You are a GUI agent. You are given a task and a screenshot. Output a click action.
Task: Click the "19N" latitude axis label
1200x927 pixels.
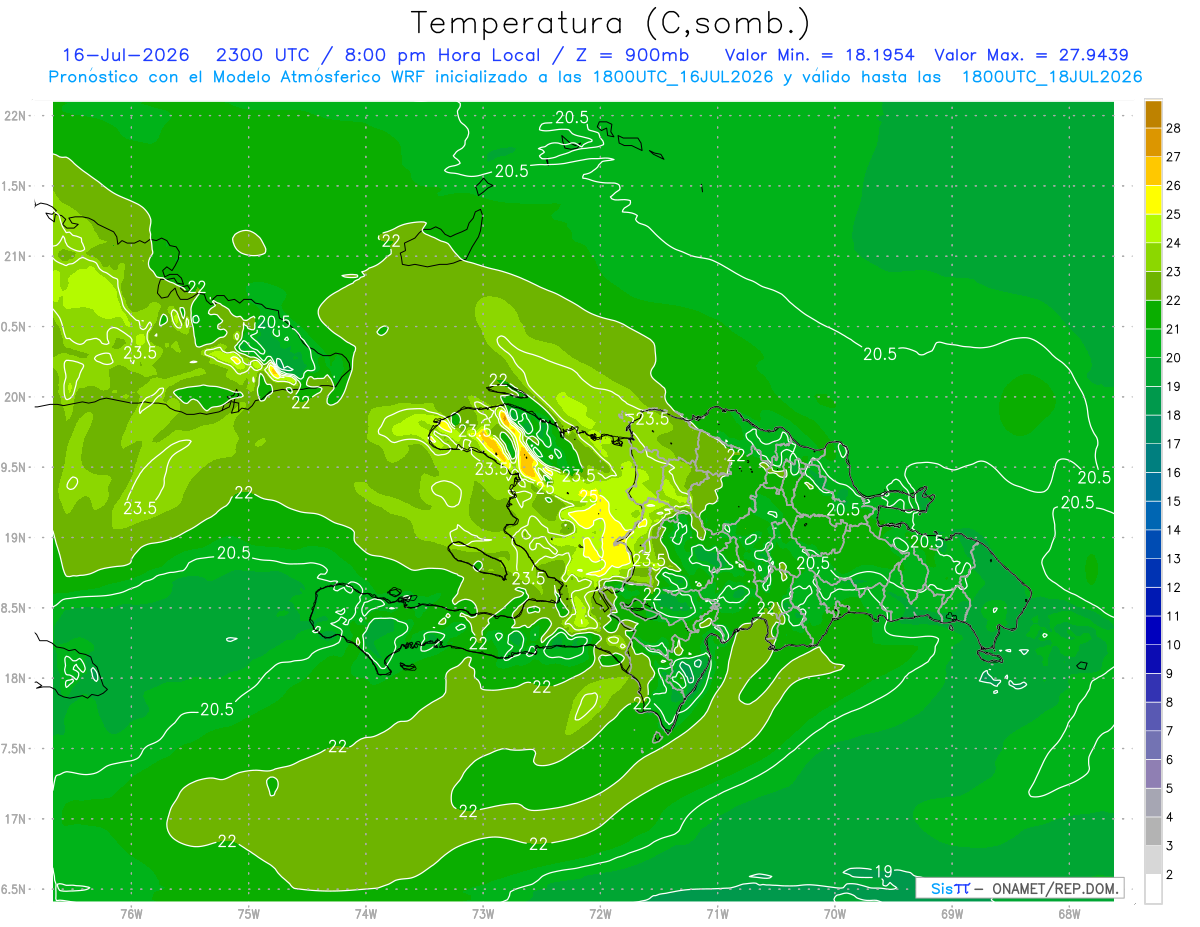click(x=17, y=538)
